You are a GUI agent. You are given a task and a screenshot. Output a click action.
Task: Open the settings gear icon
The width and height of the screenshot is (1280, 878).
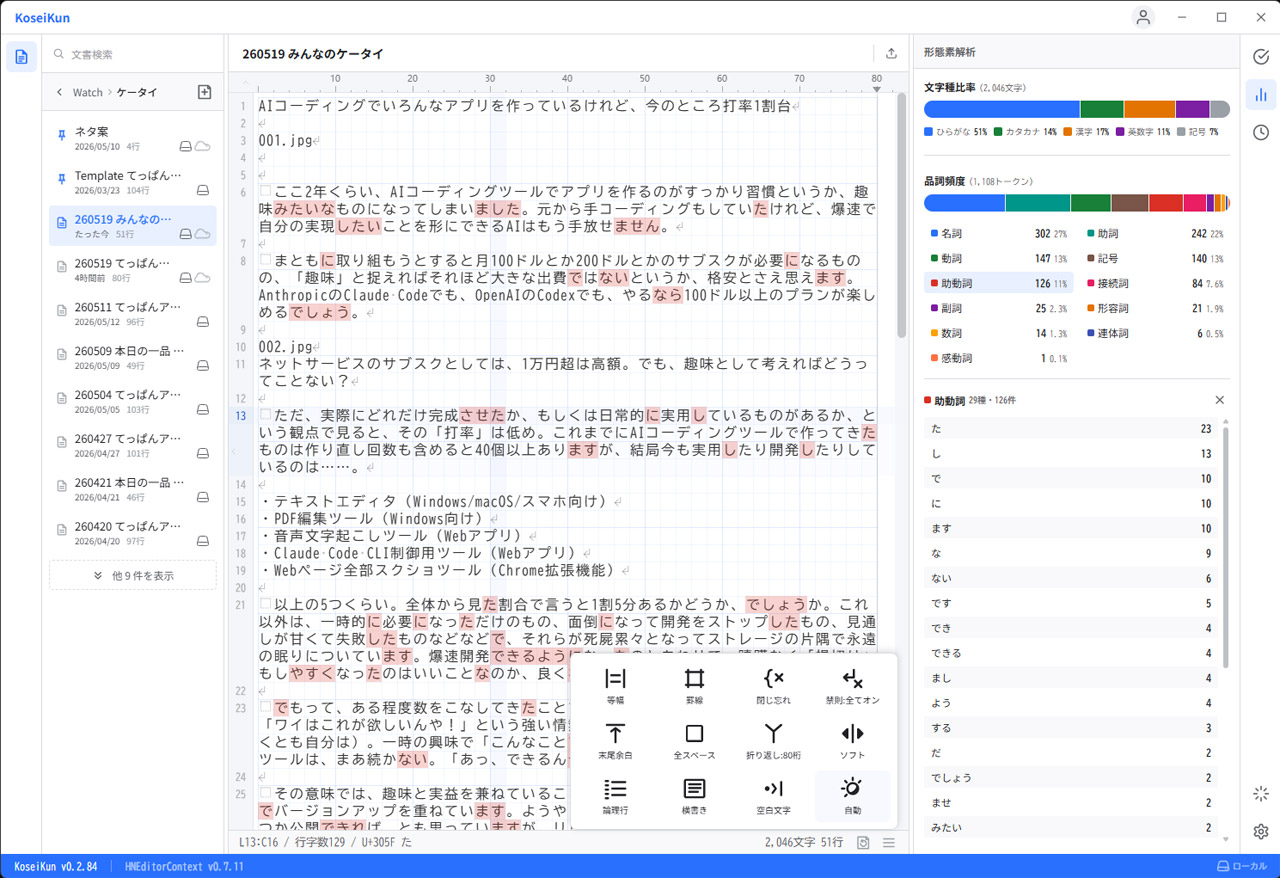[x=1261, y=831]
